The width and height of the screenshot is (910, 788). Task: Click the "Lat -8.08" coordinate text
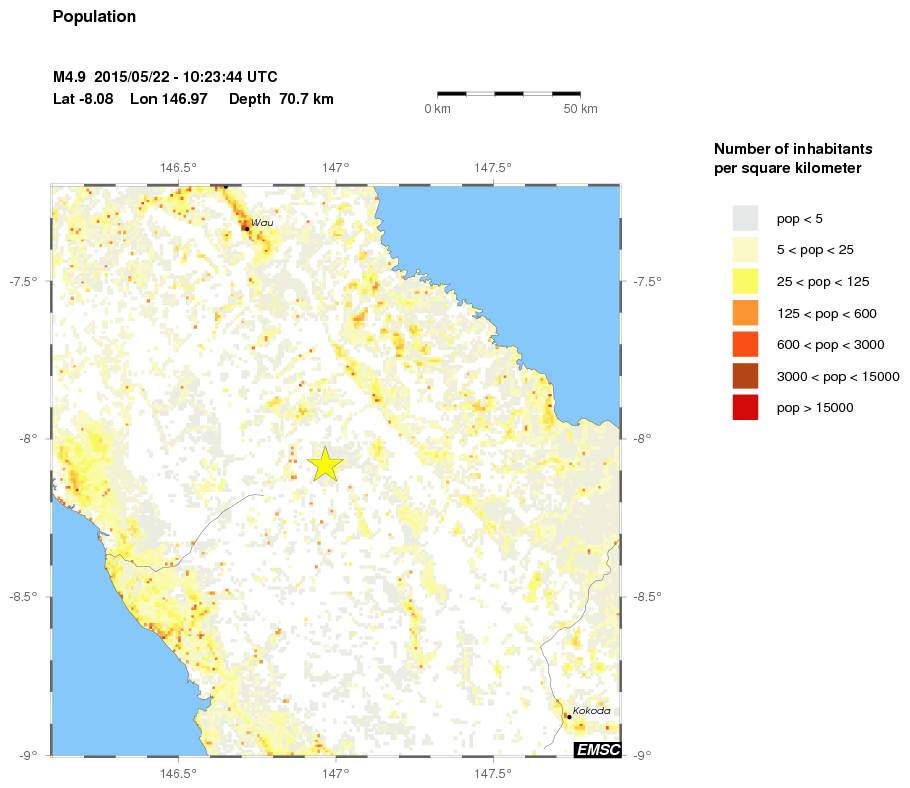tap(85, 99)
